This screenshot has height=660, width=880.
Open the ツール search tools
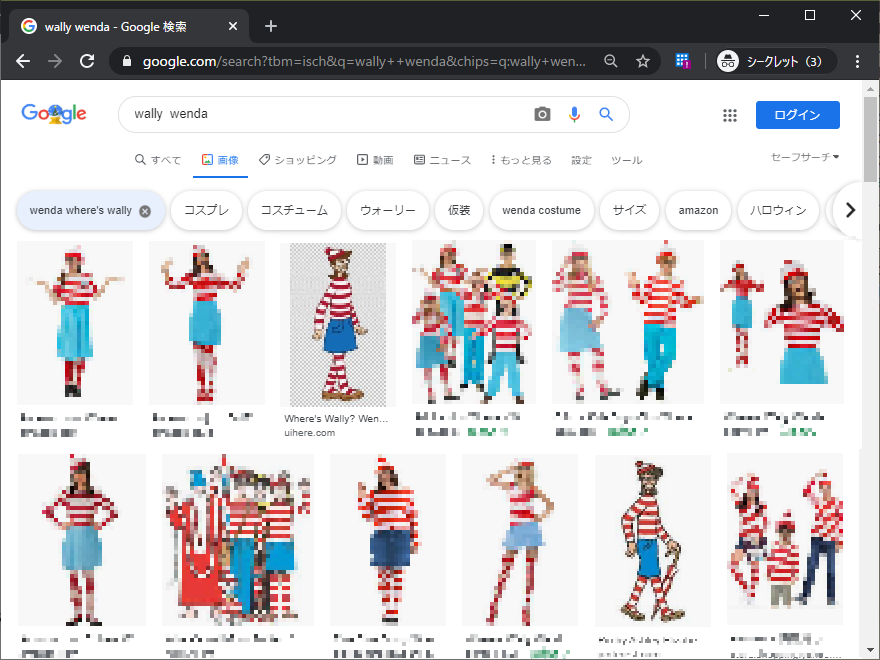click(626, 160)
